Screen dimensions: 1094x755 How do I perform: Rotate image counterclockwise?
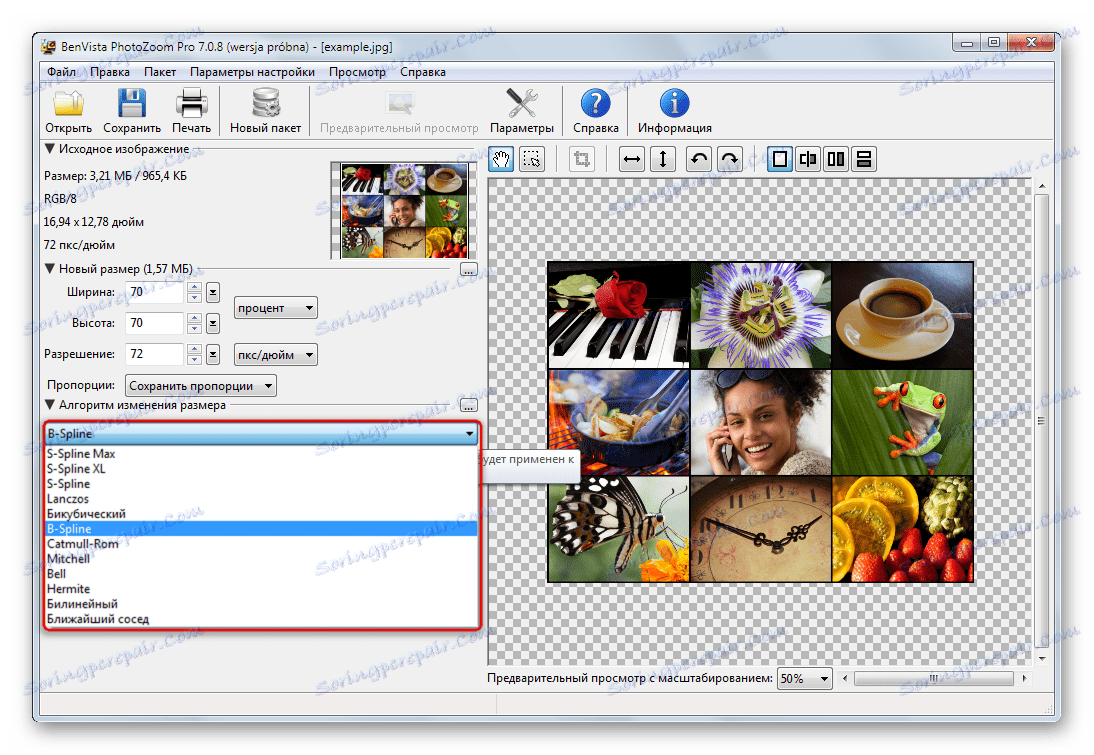tap(698, 159)
